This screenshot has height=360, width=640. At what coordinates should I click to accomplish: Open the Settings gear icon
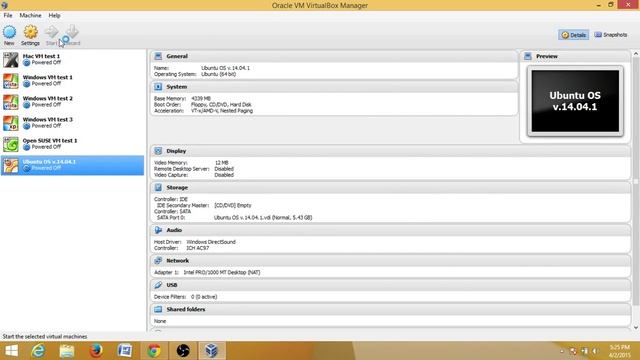pyautogui.click(x=30, y=32)
